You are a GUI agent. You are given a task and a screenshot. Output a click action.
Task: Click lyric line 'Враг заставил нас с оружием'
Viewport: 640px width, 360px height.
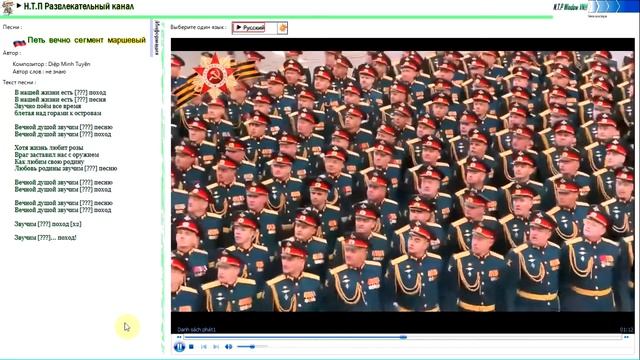[x=57, y=155]
